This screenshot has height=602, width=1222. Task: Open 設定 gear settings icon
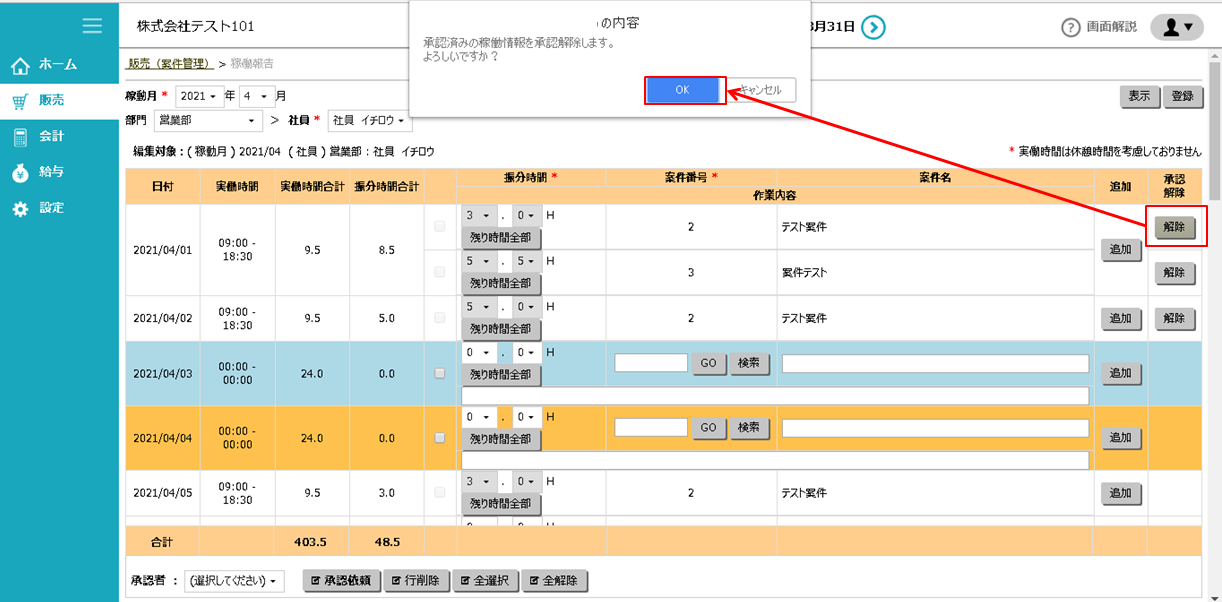click(20, 208)
